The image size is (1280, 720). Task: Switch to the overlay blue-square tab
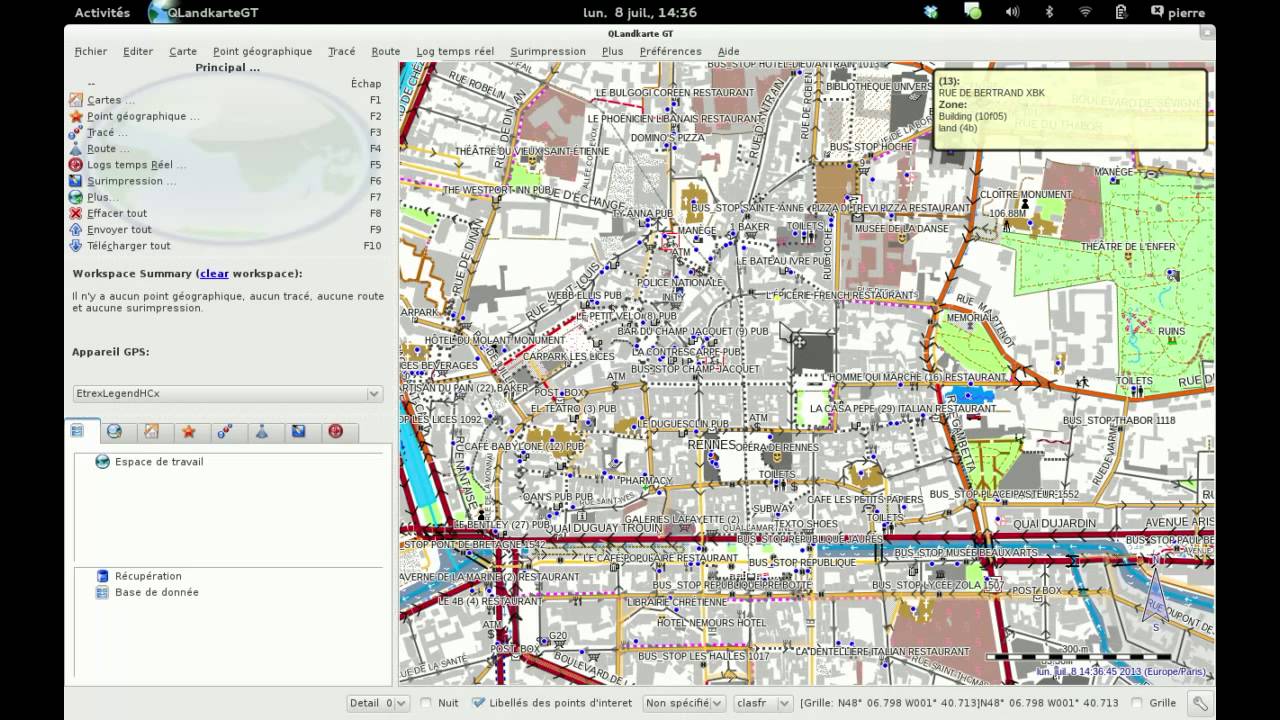pos(299,432)
